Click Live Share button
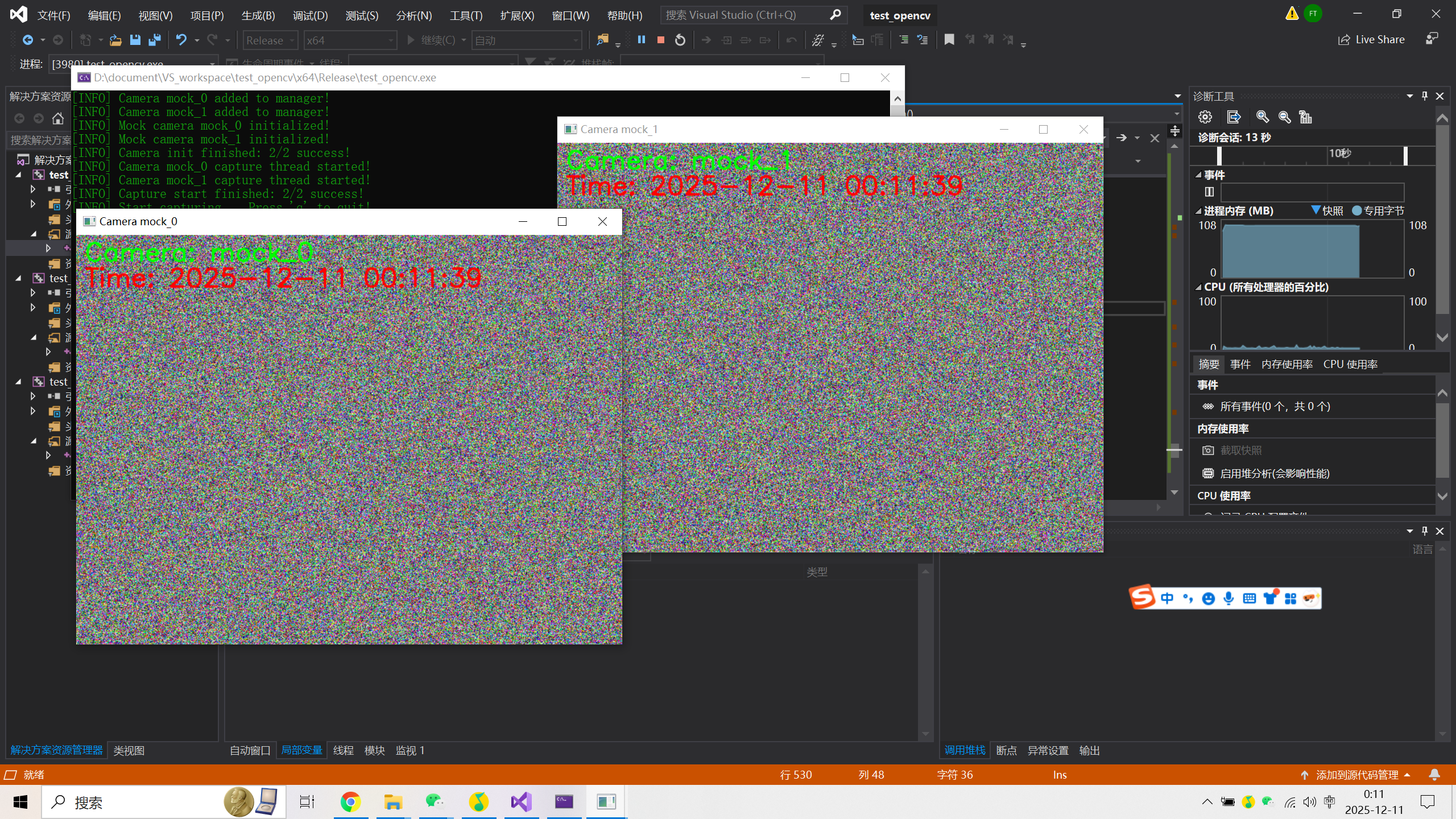This screenshot has height=819, width=1456. (1371, 40)
